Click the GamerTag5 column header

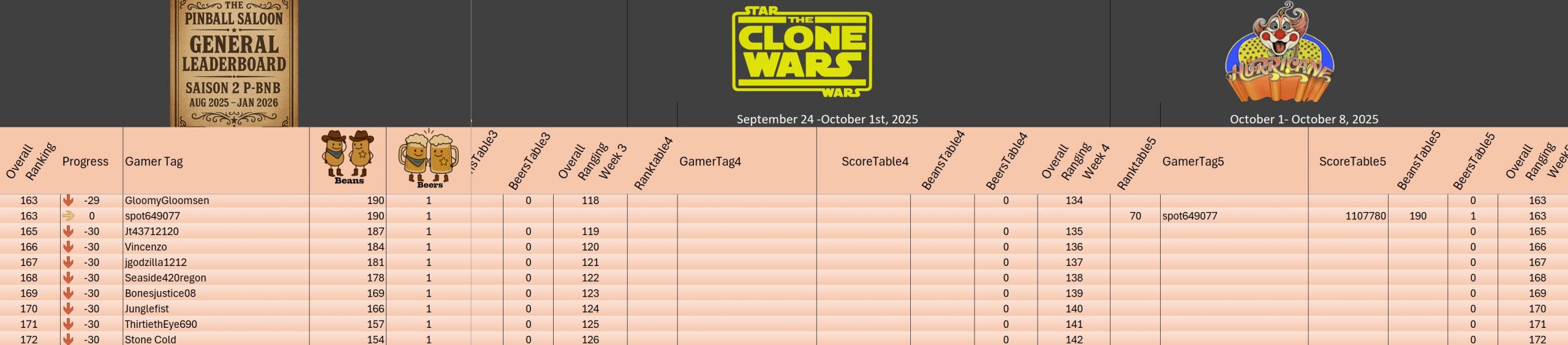(x=1193, y=161)
